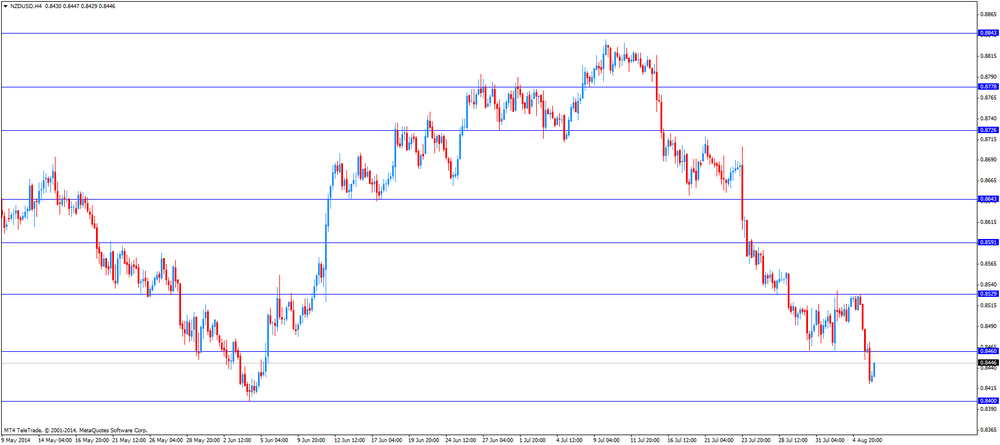
Task: Select the 0.8460 horizontal level price tag
Action: click(989, 351)
